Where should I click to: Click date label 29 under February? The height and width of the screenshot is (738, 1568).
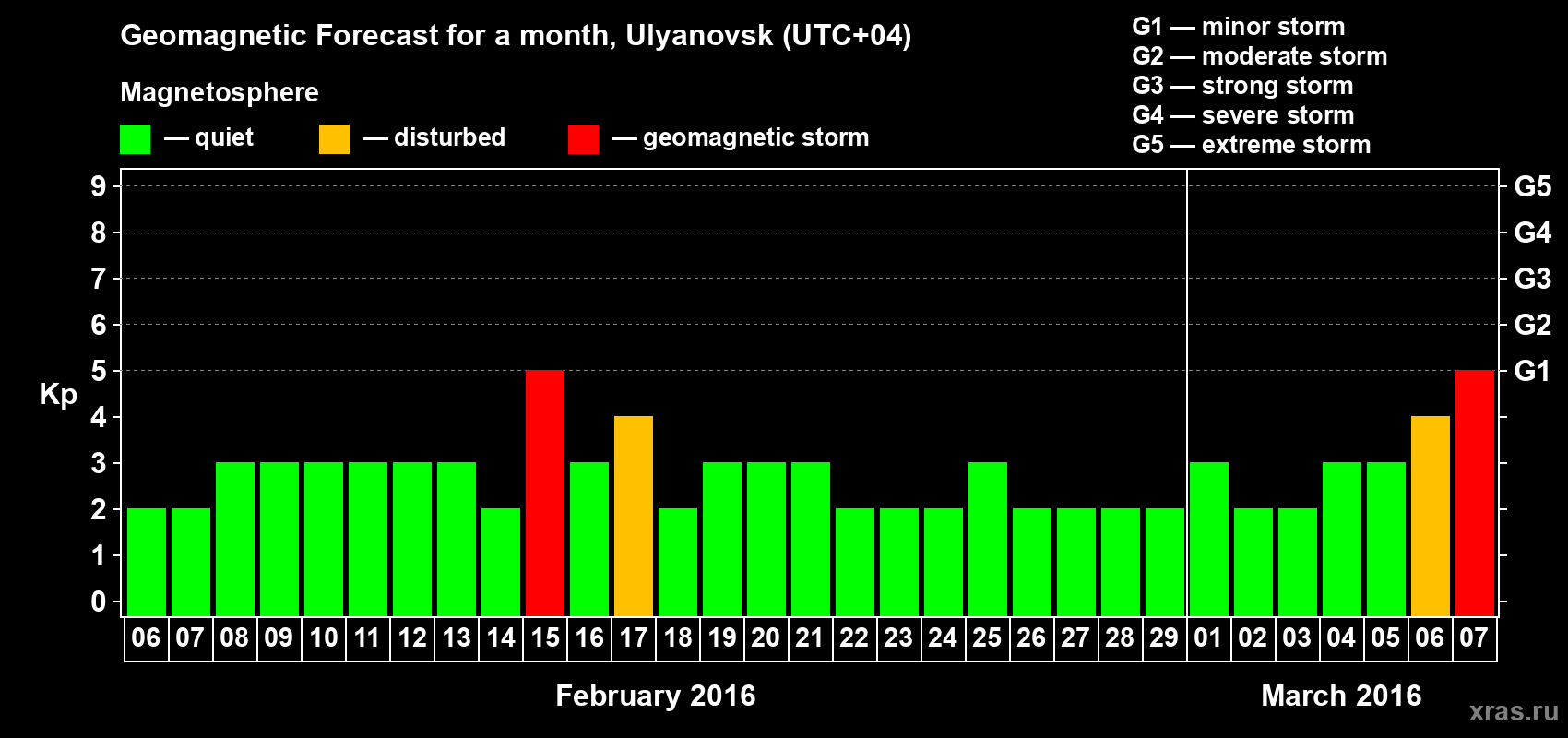click(x=1164, y=637)
